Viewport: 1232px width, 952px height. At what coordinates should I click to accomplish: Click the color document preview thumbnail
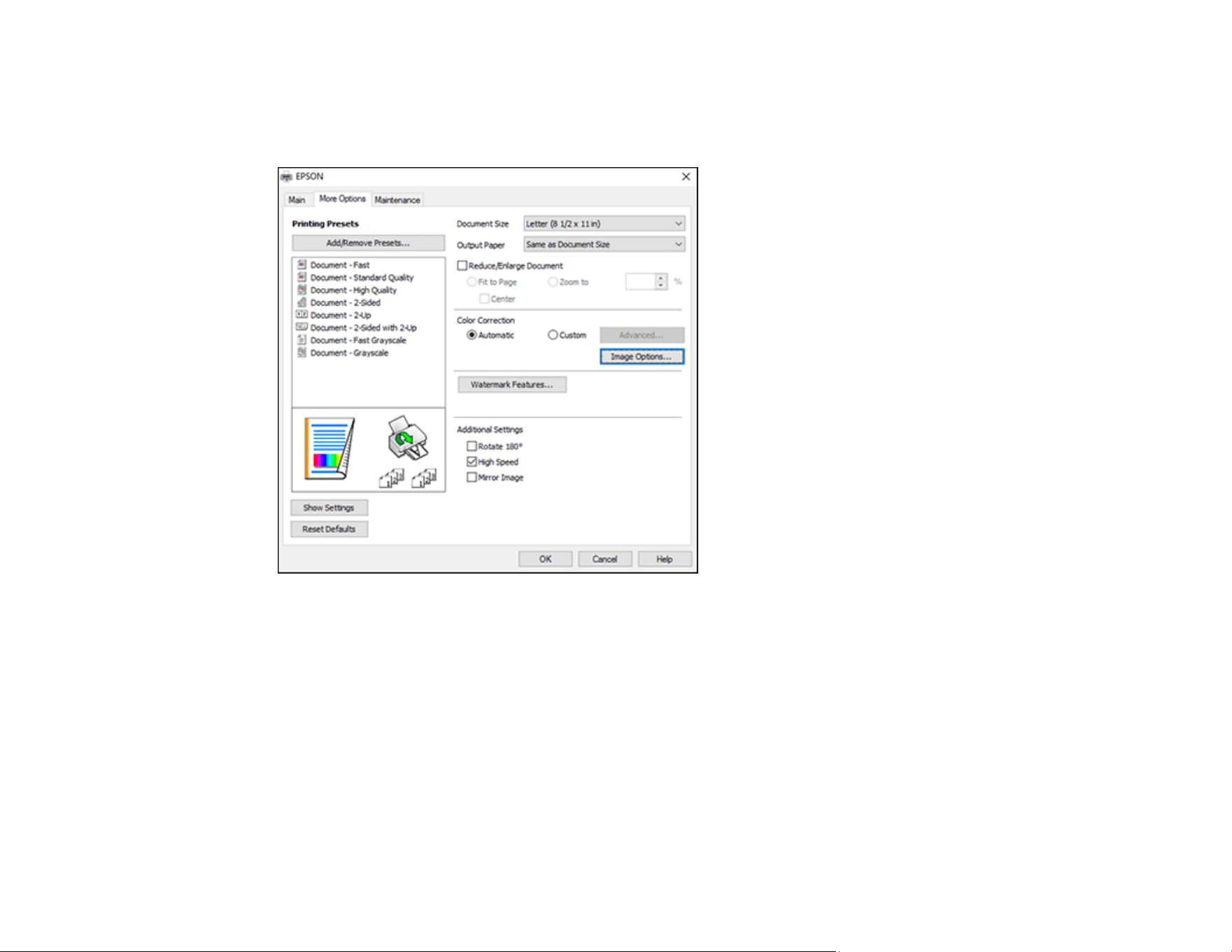(x=330, y=448)
